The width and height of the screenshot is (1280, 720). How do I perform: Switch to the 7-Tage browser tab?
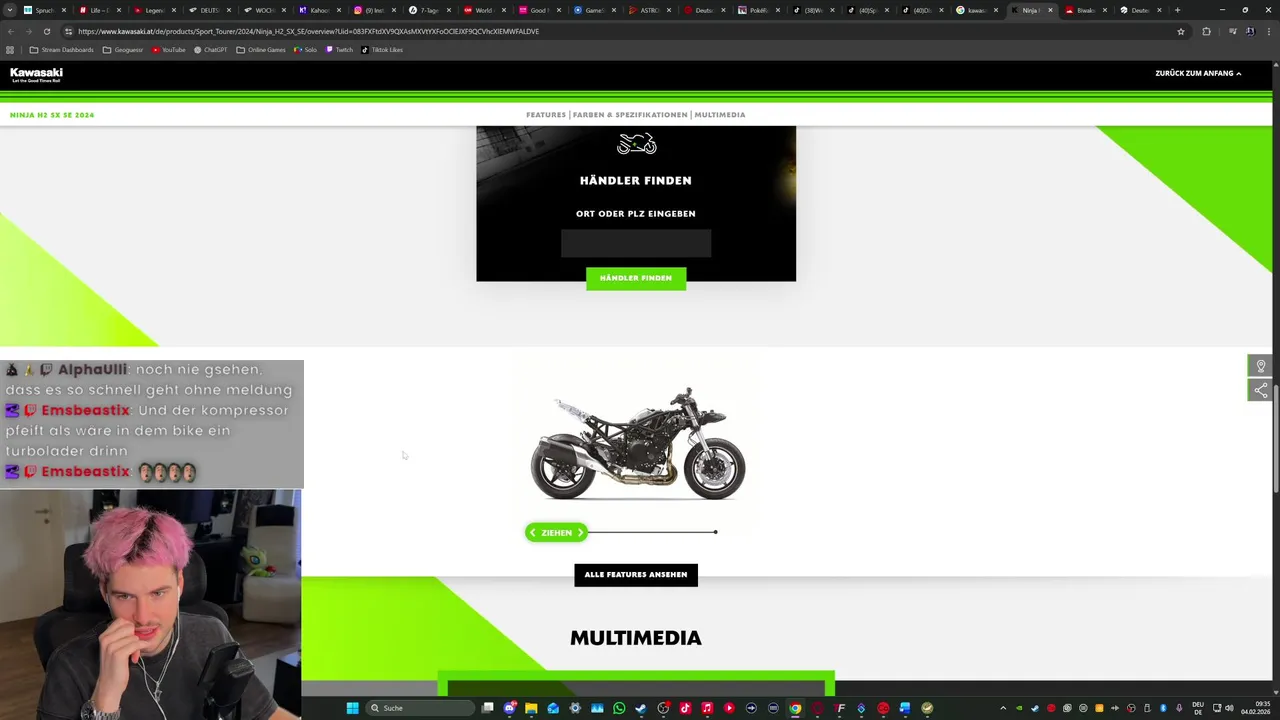coord(429,10)
